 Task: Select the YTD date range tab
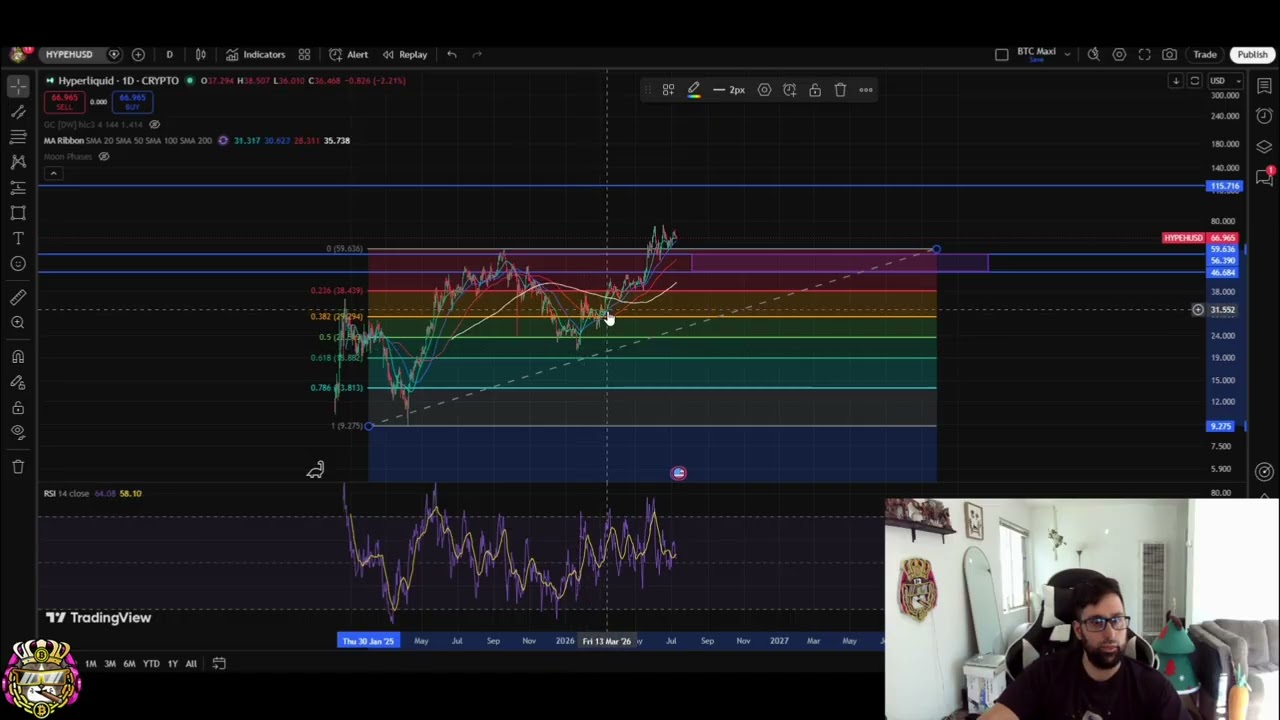click(151, 663)
